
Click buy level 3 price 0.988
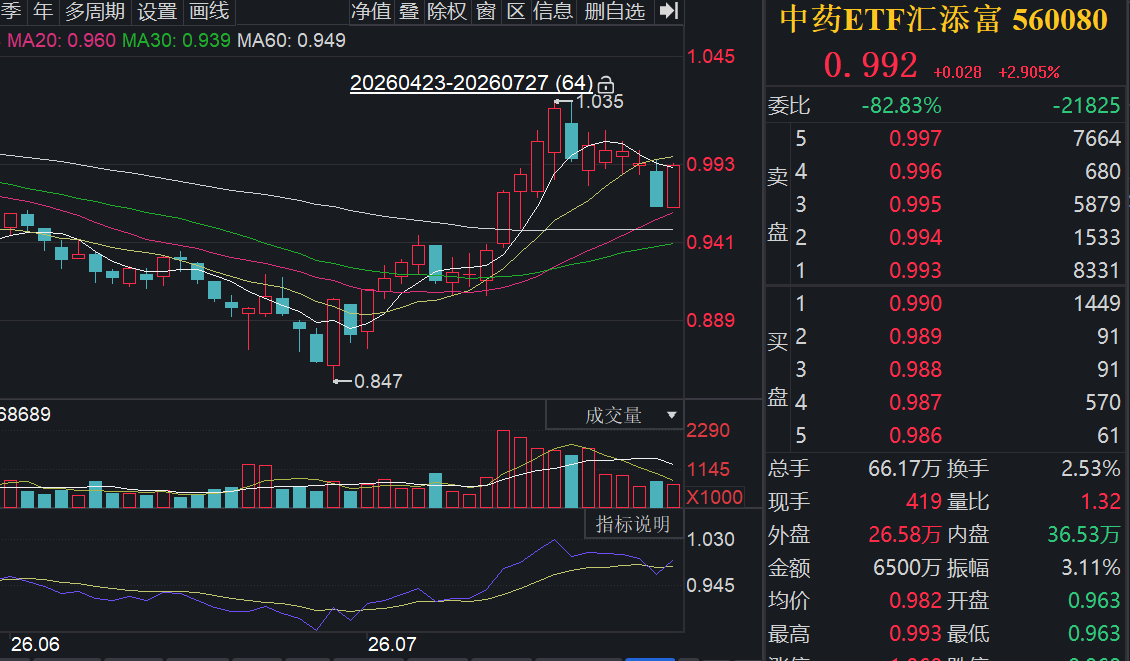click(x=915, y=369)
